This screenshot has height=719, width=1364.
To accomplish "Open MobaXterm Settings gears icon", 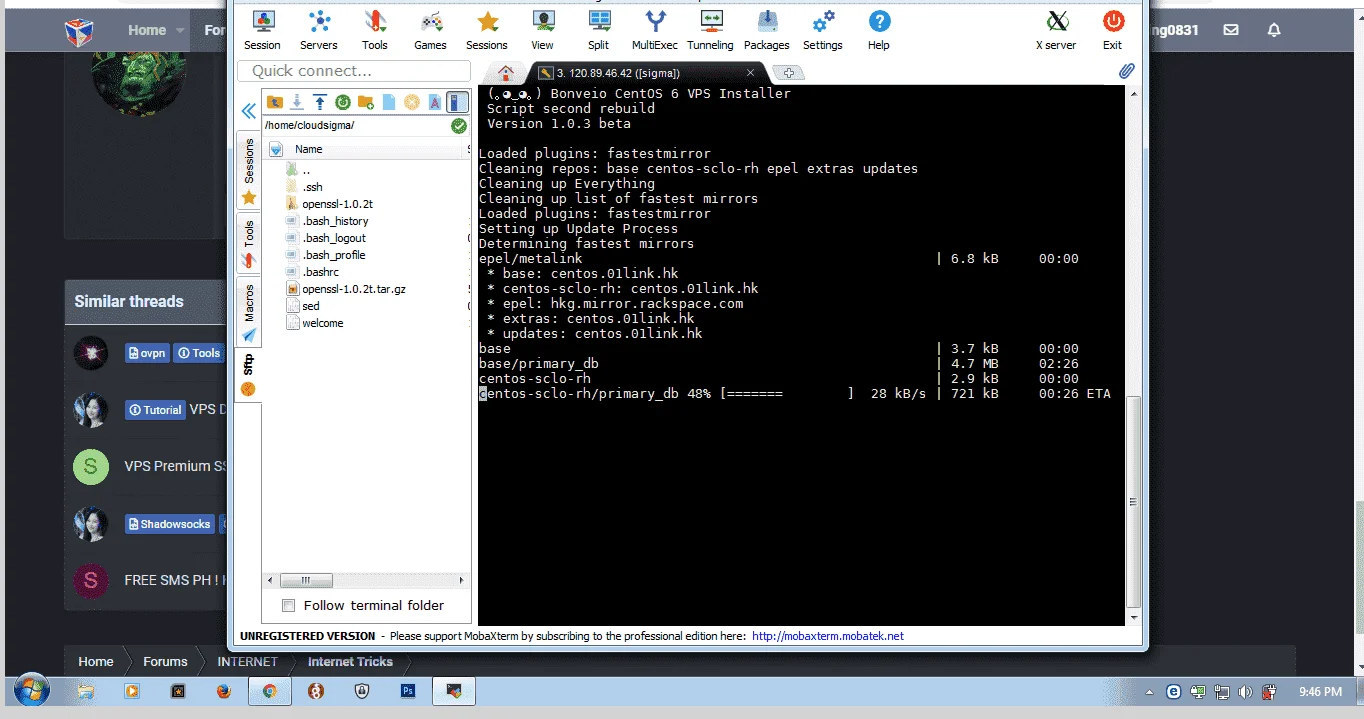I will pyautogui.click(x=823, y=30).
